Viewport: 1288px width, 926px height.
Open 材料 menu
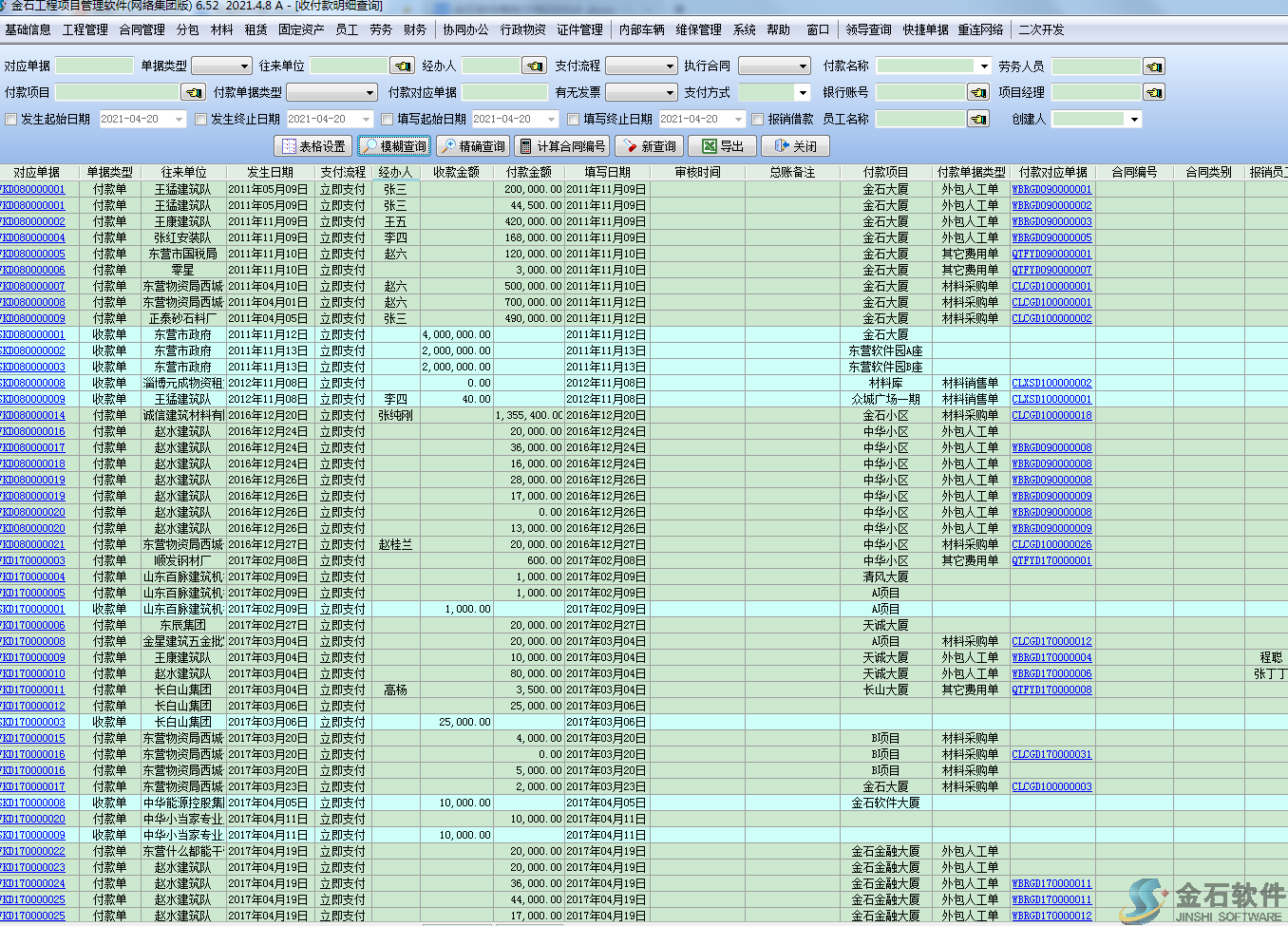(x=222, y=29)
